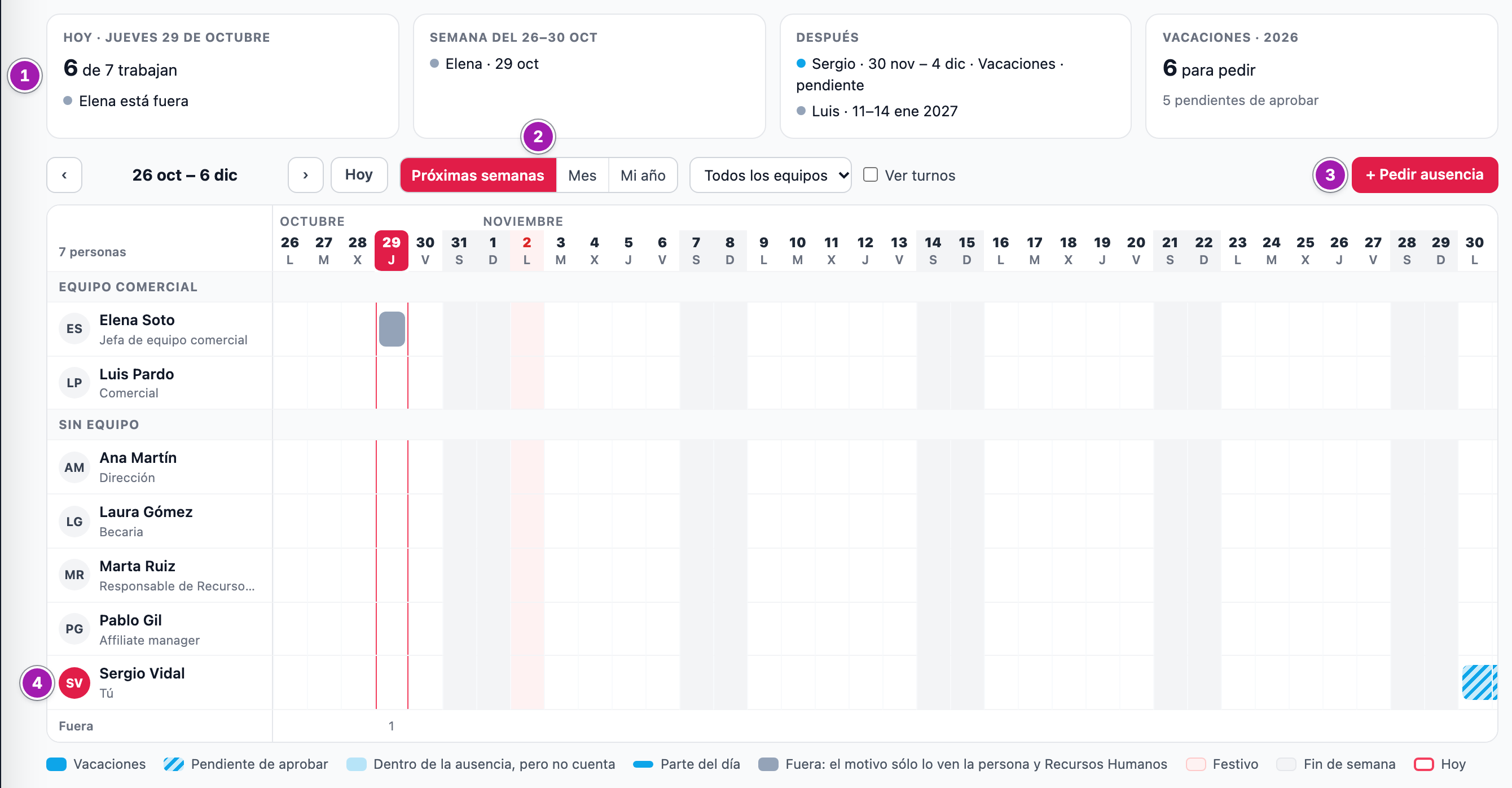Go to previous period with left chevron

pos(64,175)
